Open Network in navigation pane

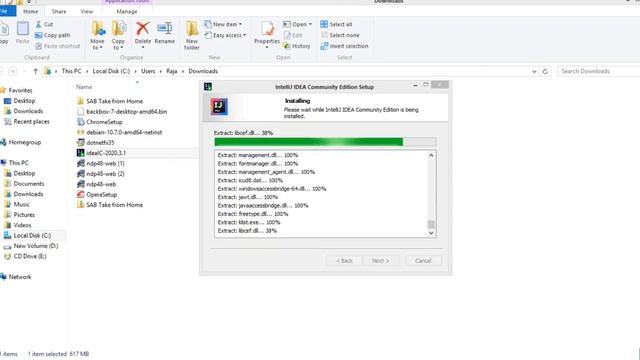pos(16,277)
